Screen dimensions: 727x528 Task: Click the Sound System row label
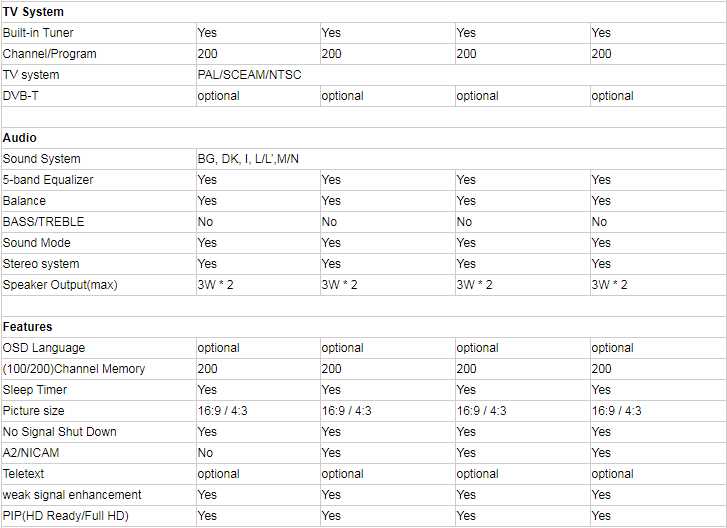point(42,159)
